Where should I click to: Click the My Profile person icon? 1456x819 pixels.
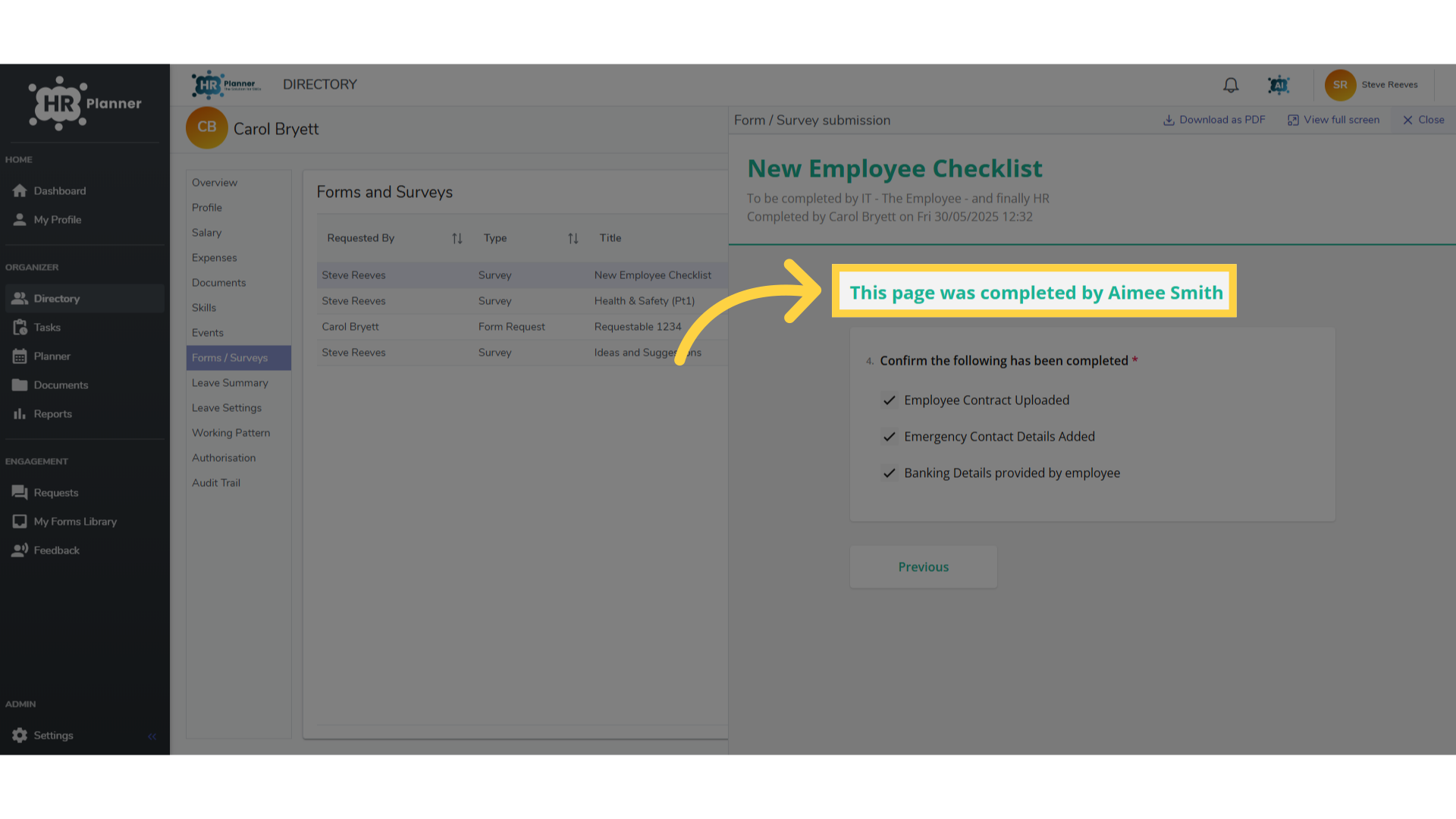[20, 219]
